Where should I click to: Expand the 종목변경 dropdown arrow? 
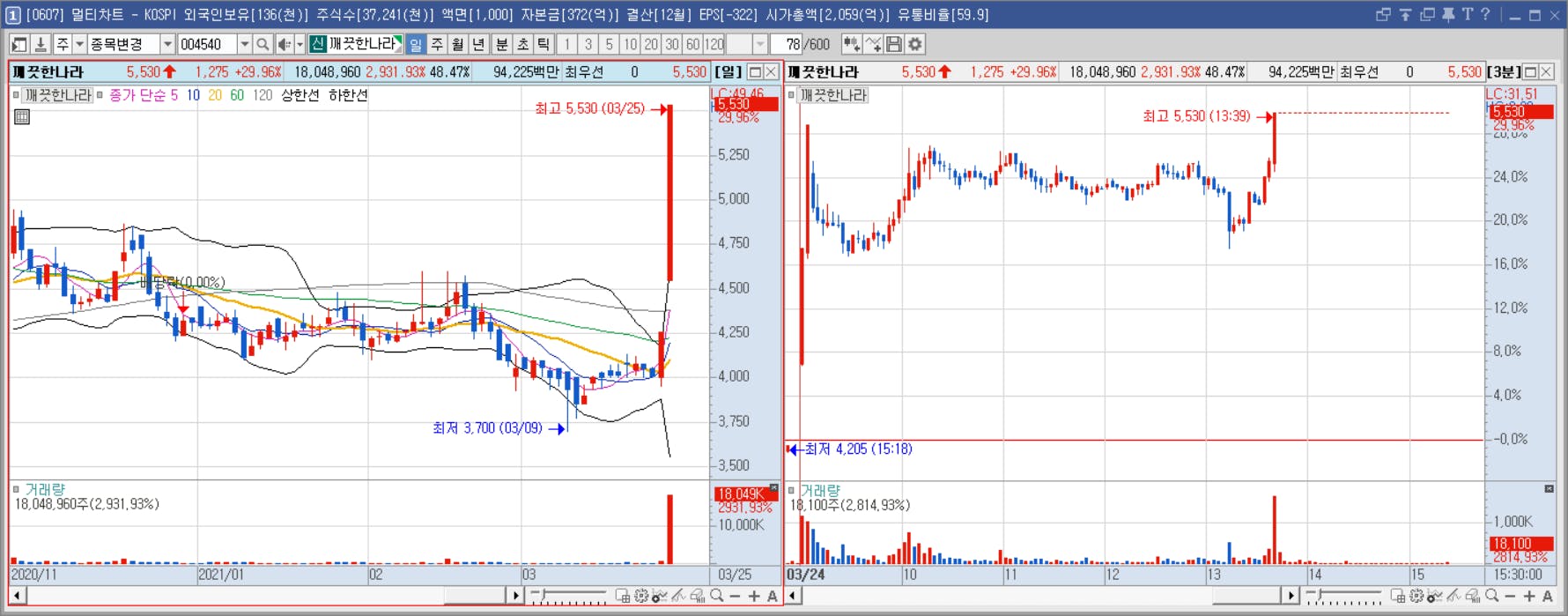[x=167, y=44]
